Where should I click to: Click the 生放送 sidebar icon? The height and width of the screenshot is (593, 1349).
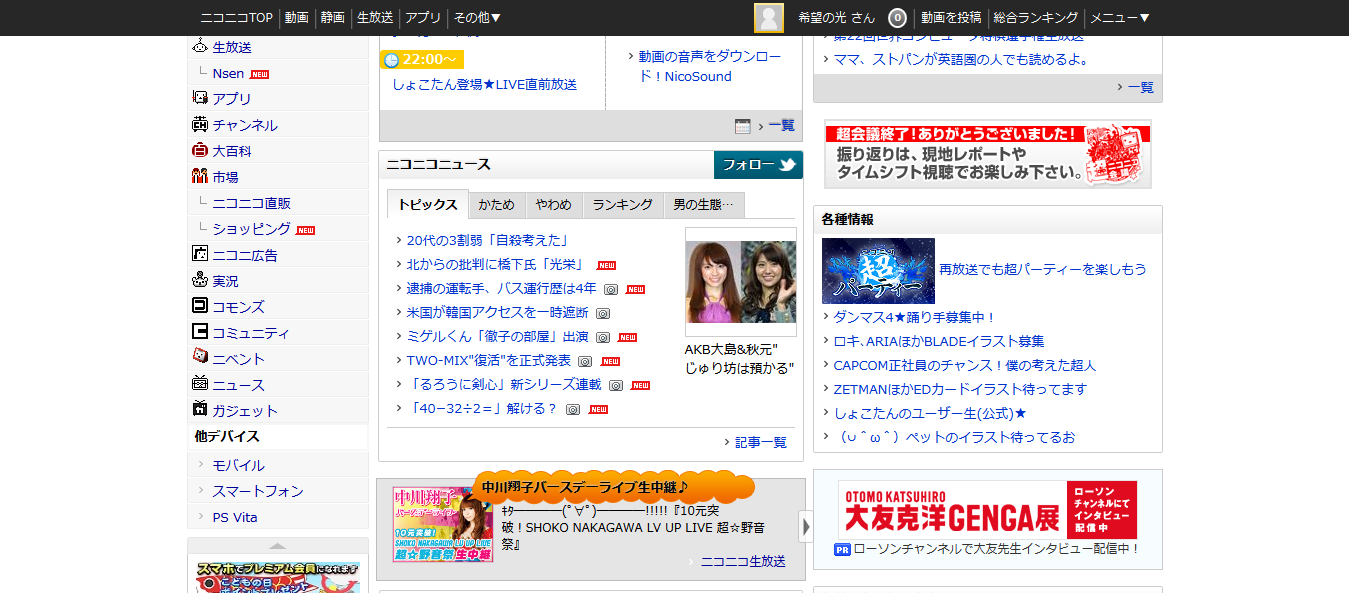(x=200, y=46)
